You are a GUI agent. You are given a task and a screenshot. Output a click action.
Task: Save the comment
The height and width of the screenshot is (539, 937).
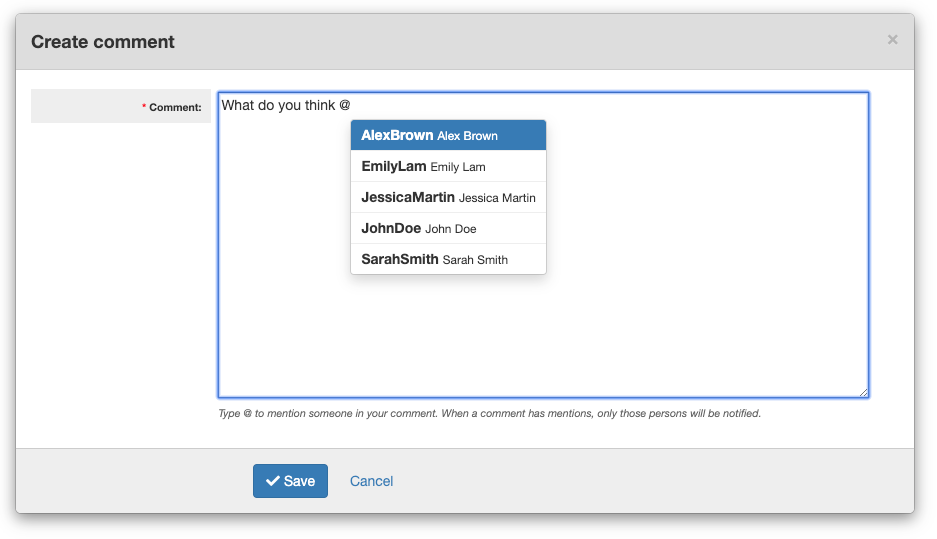tap(290, 481)
